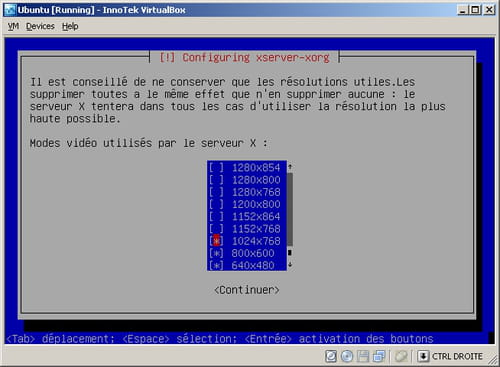This screenshot has height=367, width=500.
Task: Open the Help menu
Action: coord(70,26)
